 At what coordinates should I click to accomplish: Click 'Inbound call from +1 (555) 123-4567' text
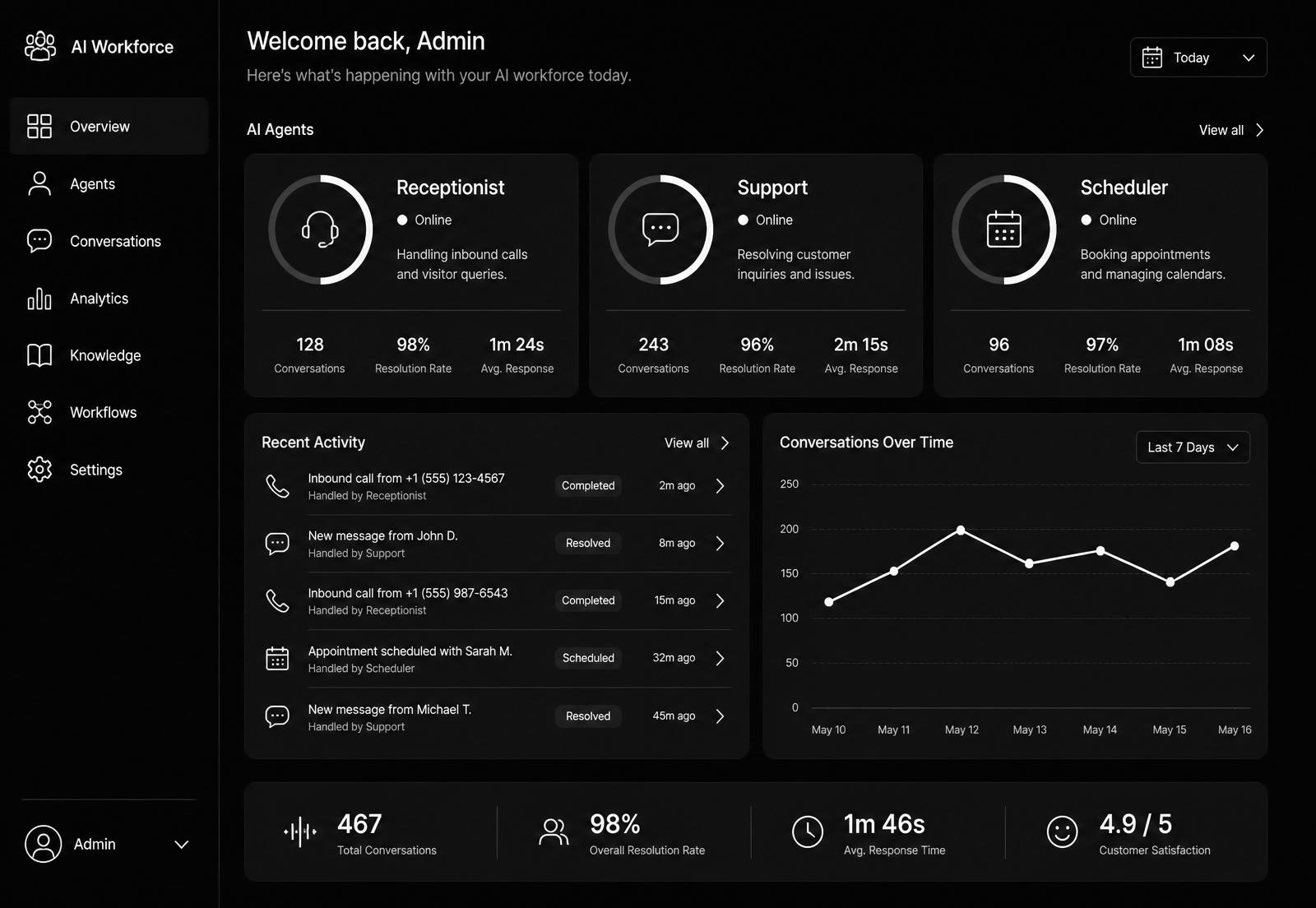(406, 478)
